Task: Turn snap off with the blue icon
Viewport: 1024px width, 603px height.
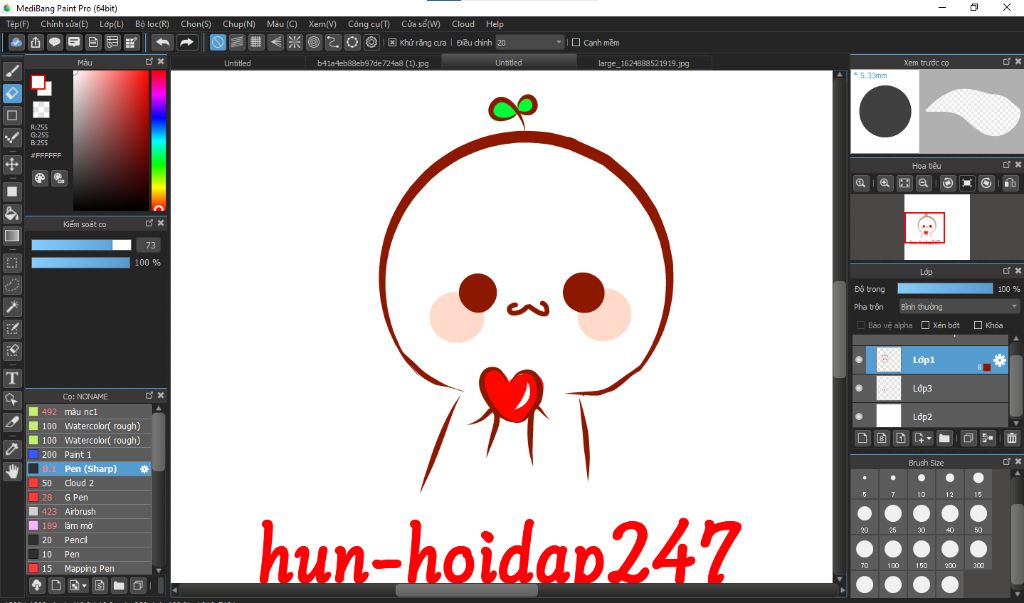Action: pos(217,42)
